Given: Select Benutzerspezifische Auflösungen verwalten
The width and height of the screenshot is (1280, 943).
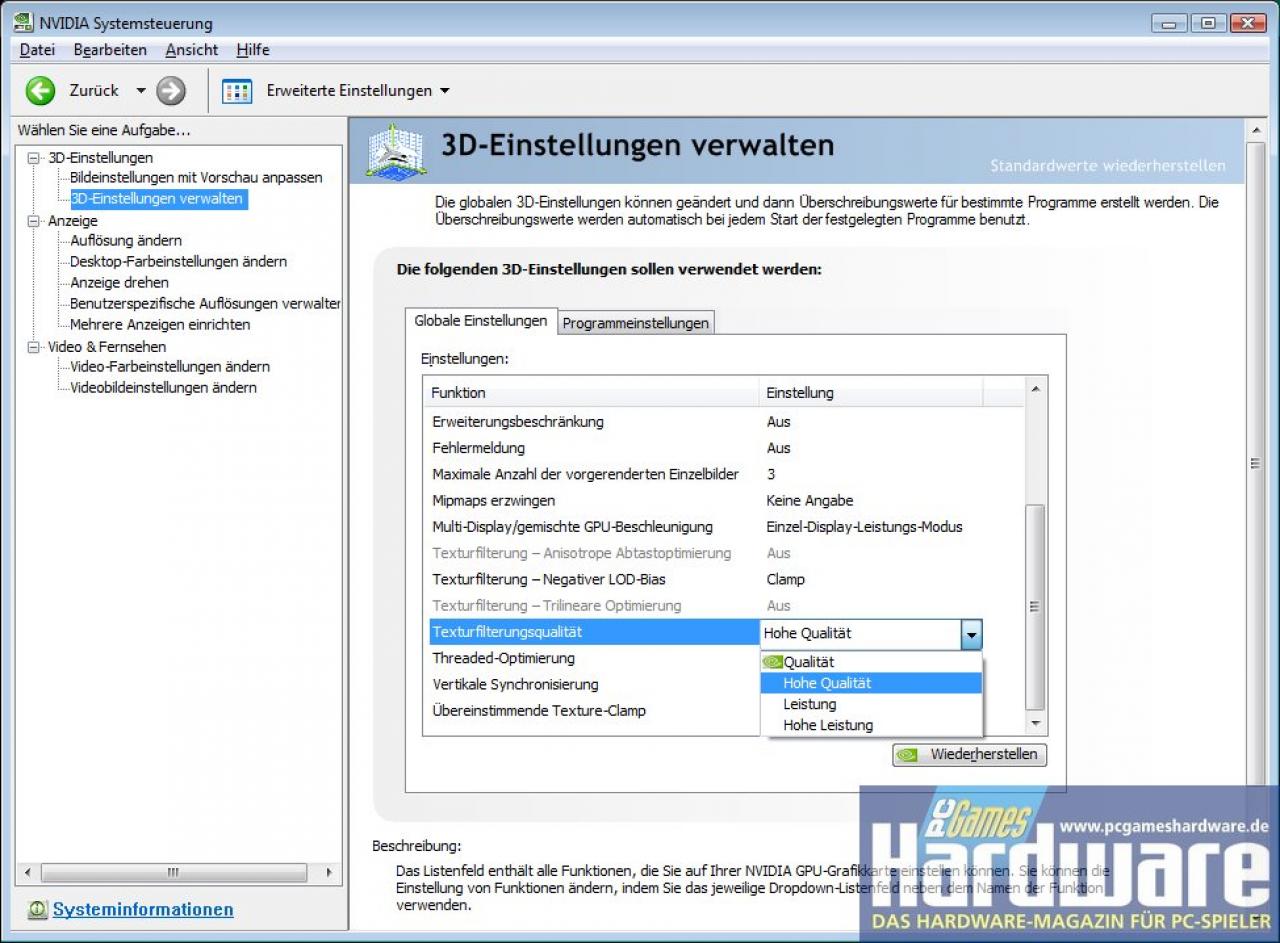Looking at the screenshot, I should [x=205, y=304].
